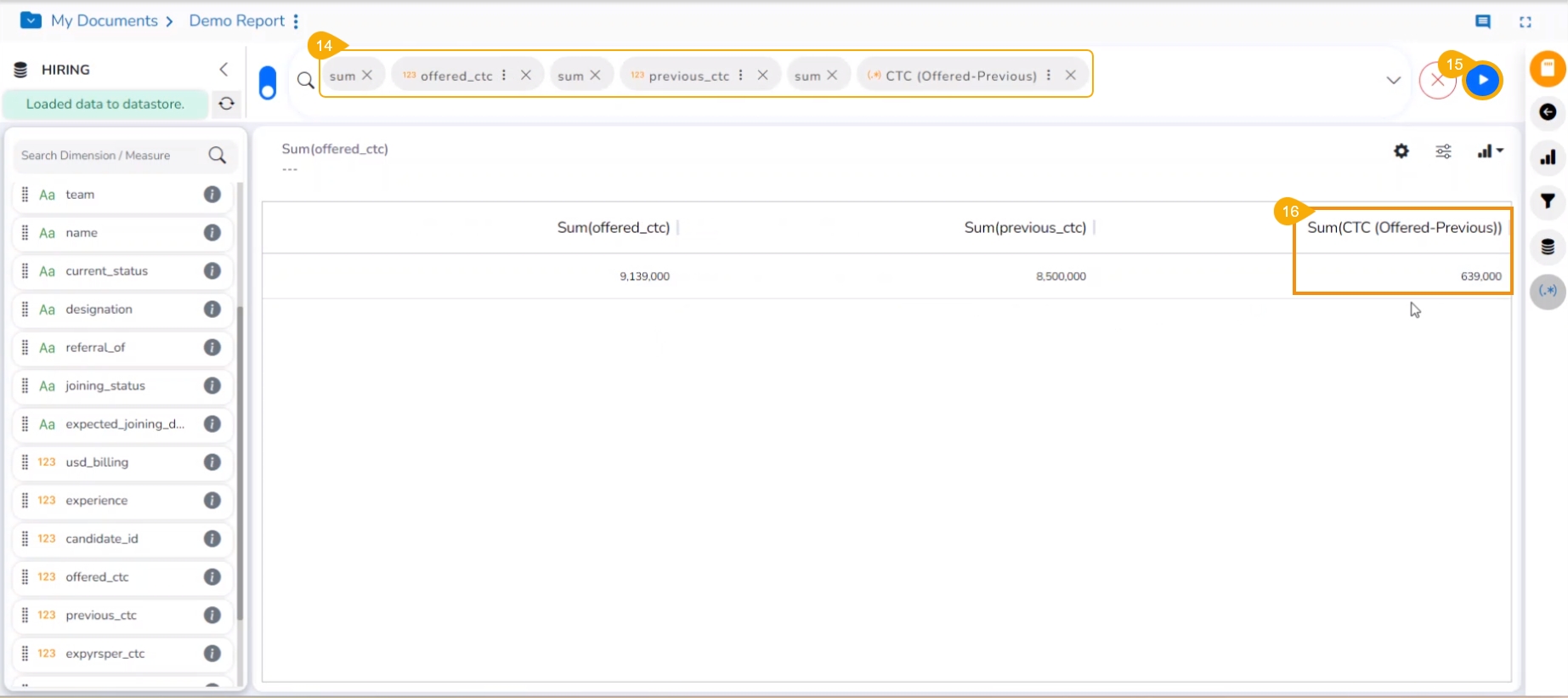
Task: Click the HIRING datastore stack icon
Action: click(21, 70)
